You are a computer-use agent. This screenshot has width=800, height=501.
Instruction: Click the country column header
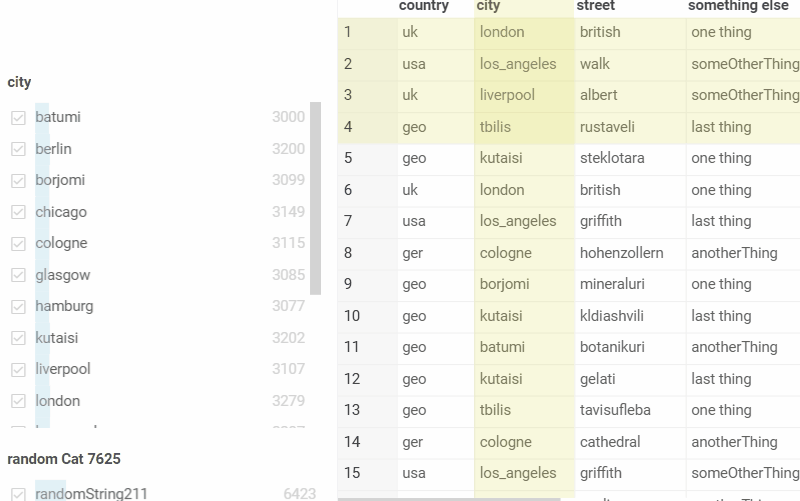(x=423, y=7)
